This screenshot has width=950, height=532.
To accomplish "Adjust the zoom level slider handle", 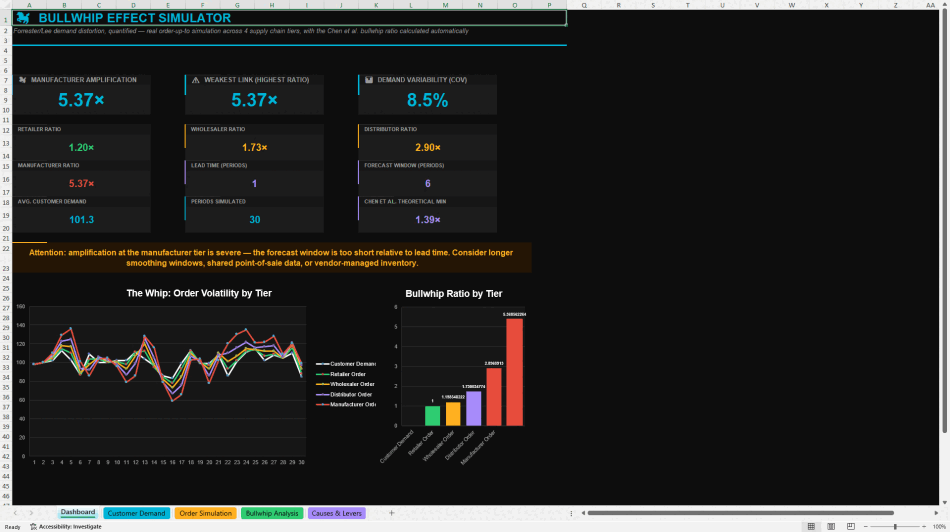I will [x=895, y=527].
